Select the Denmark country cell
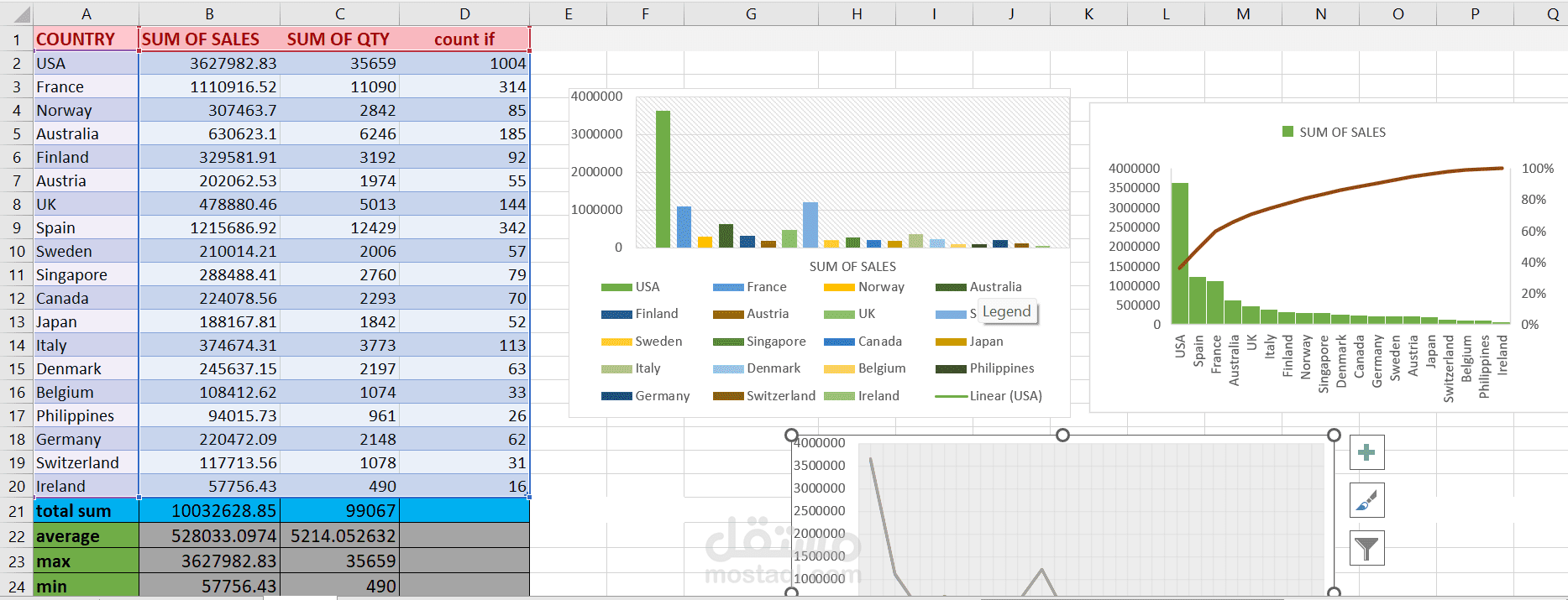The width and height of the screenshot is (1568, 600). pyautogui.click(x=86, y=368)
